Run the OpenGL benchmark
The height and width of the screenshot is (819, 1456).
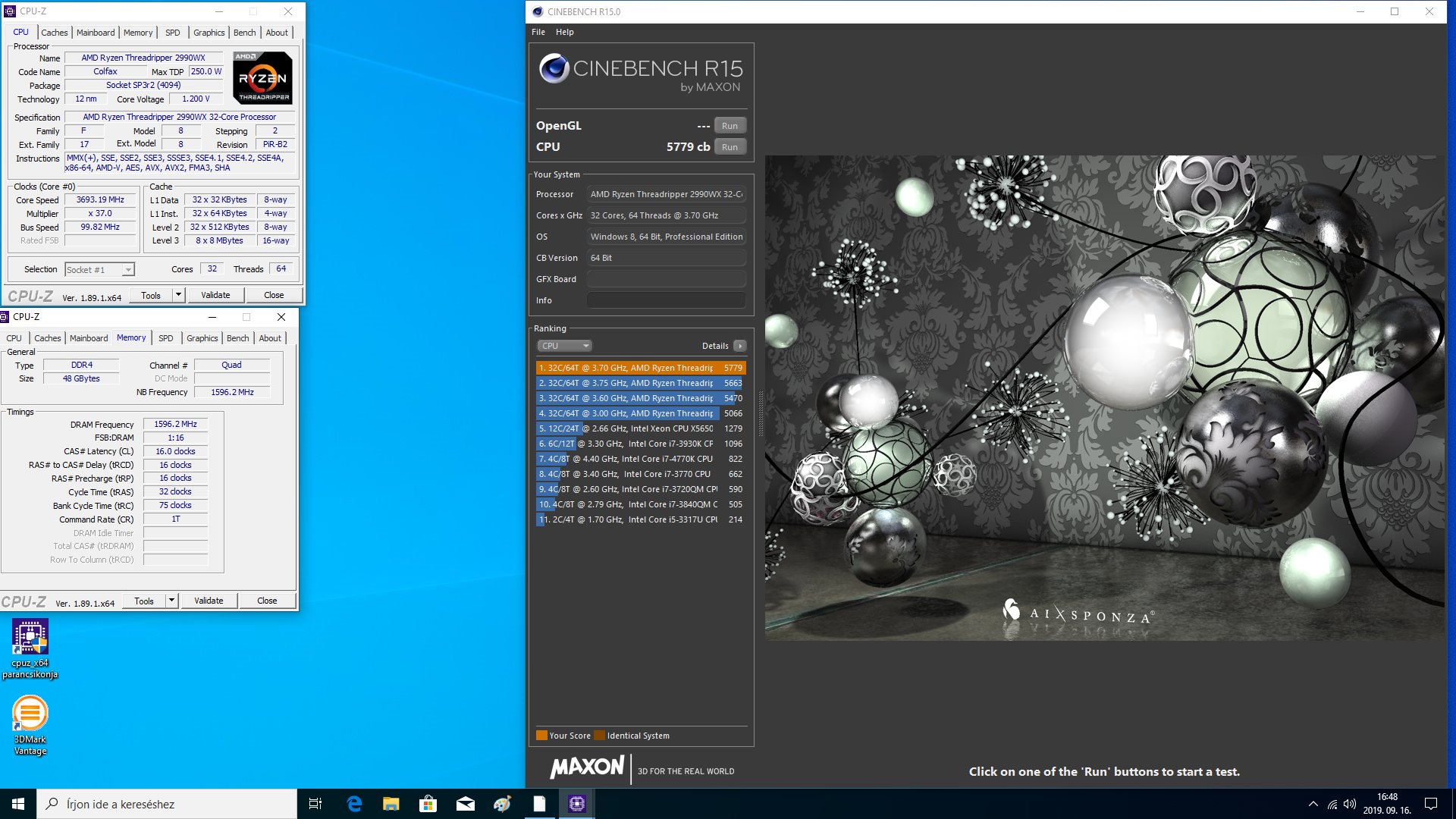(730, 126)
